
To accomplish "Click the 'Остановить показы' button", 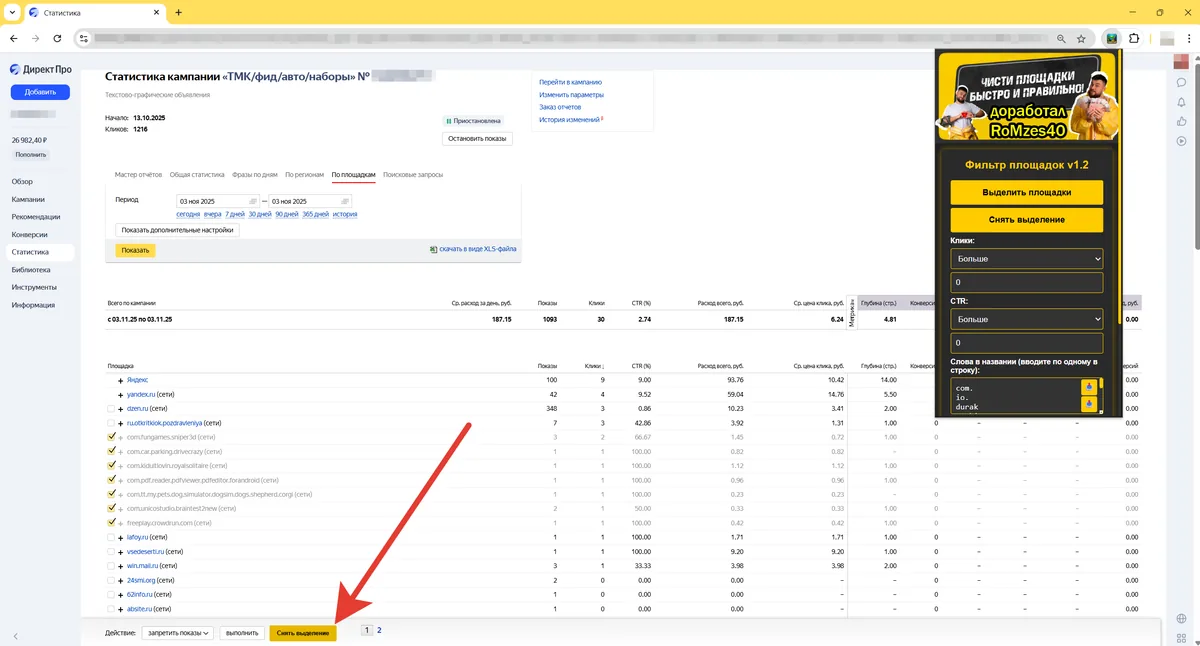I will (x=478, y=139).
